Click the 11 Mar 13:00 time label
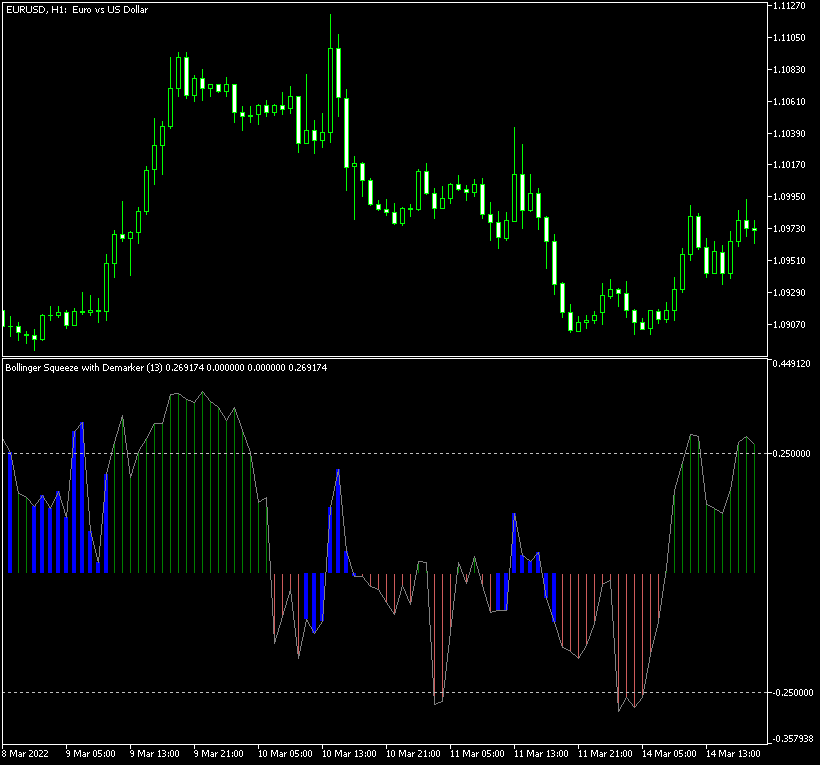The image size is (820, 765). [542, 753]
